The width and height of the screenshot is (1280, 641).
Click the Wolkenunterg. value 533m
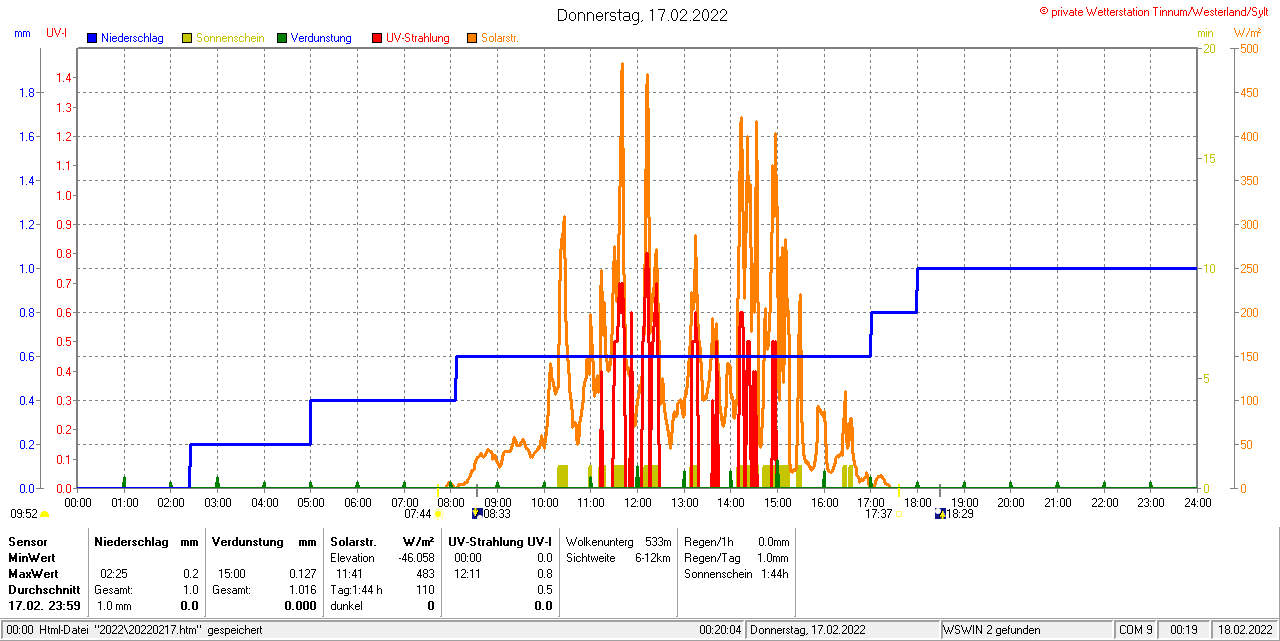(x=658, y=541)
